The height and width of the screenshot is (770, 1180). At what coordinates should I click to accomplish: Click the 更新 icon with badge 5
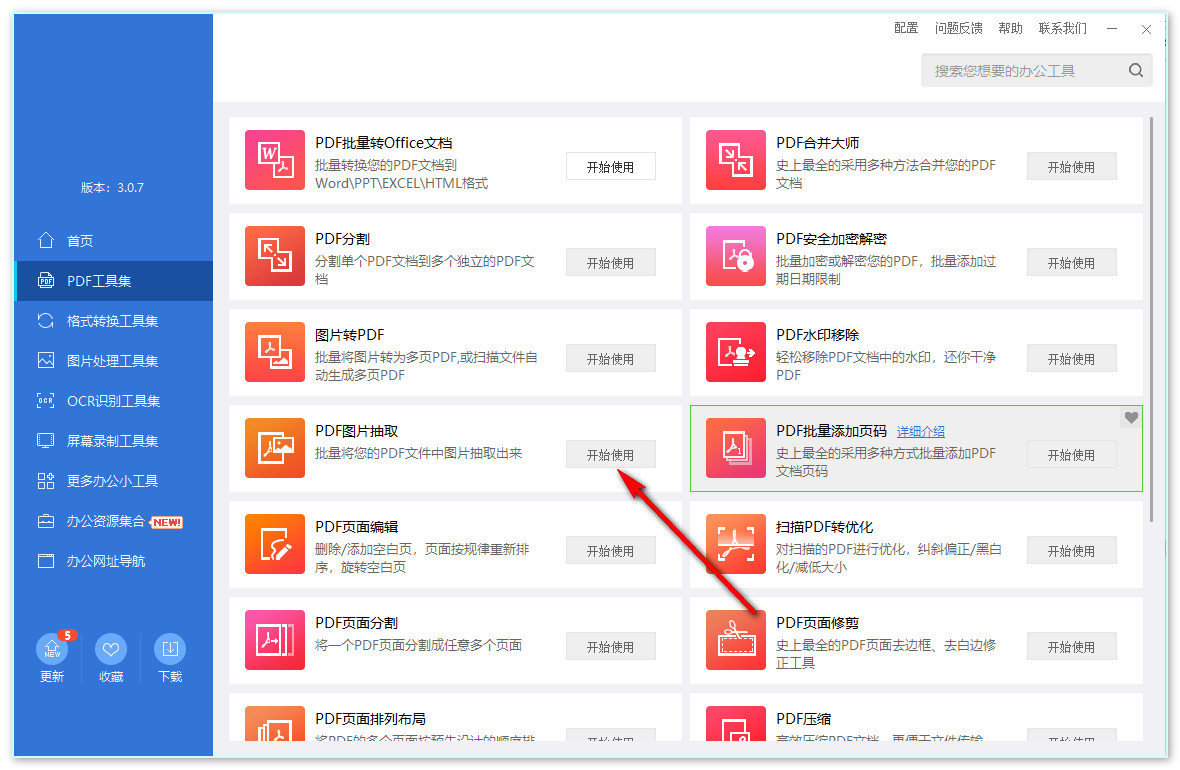tap(53, 649)
